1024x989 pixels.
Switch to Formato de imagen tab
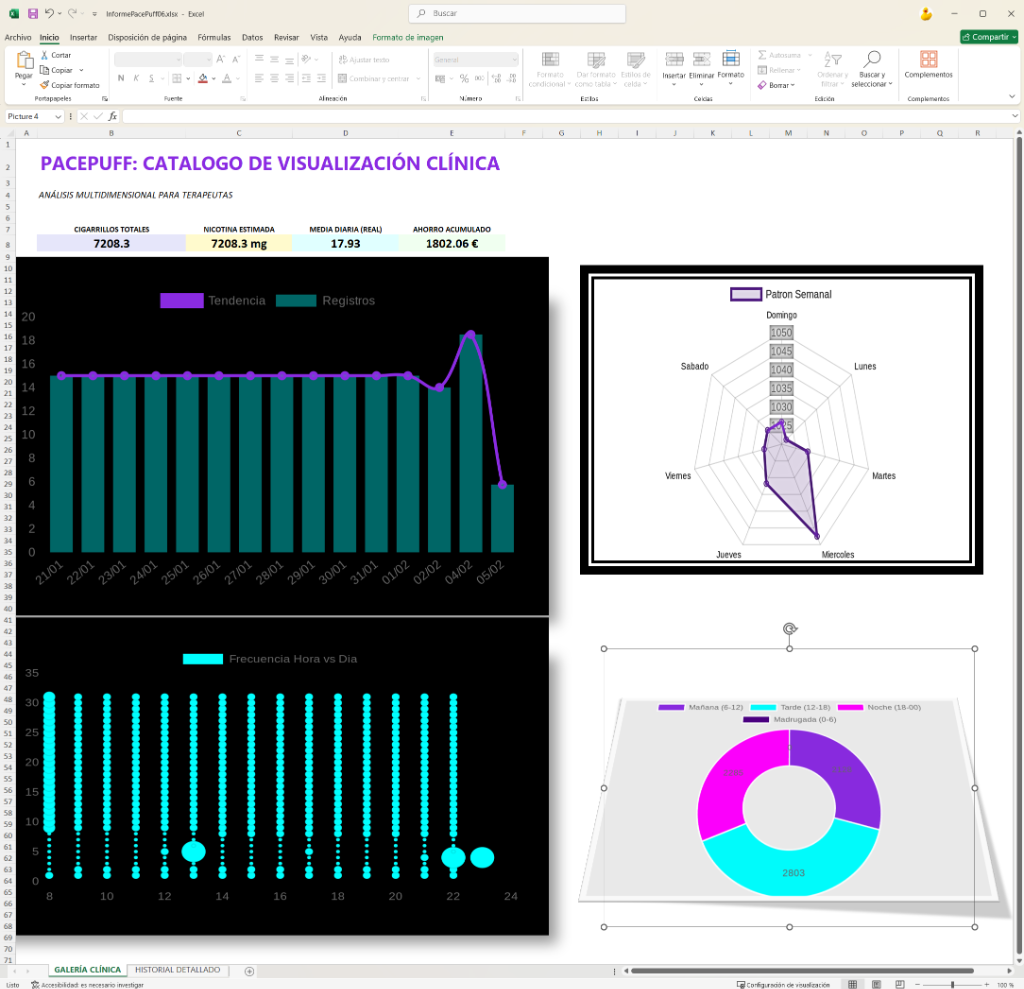408,37
